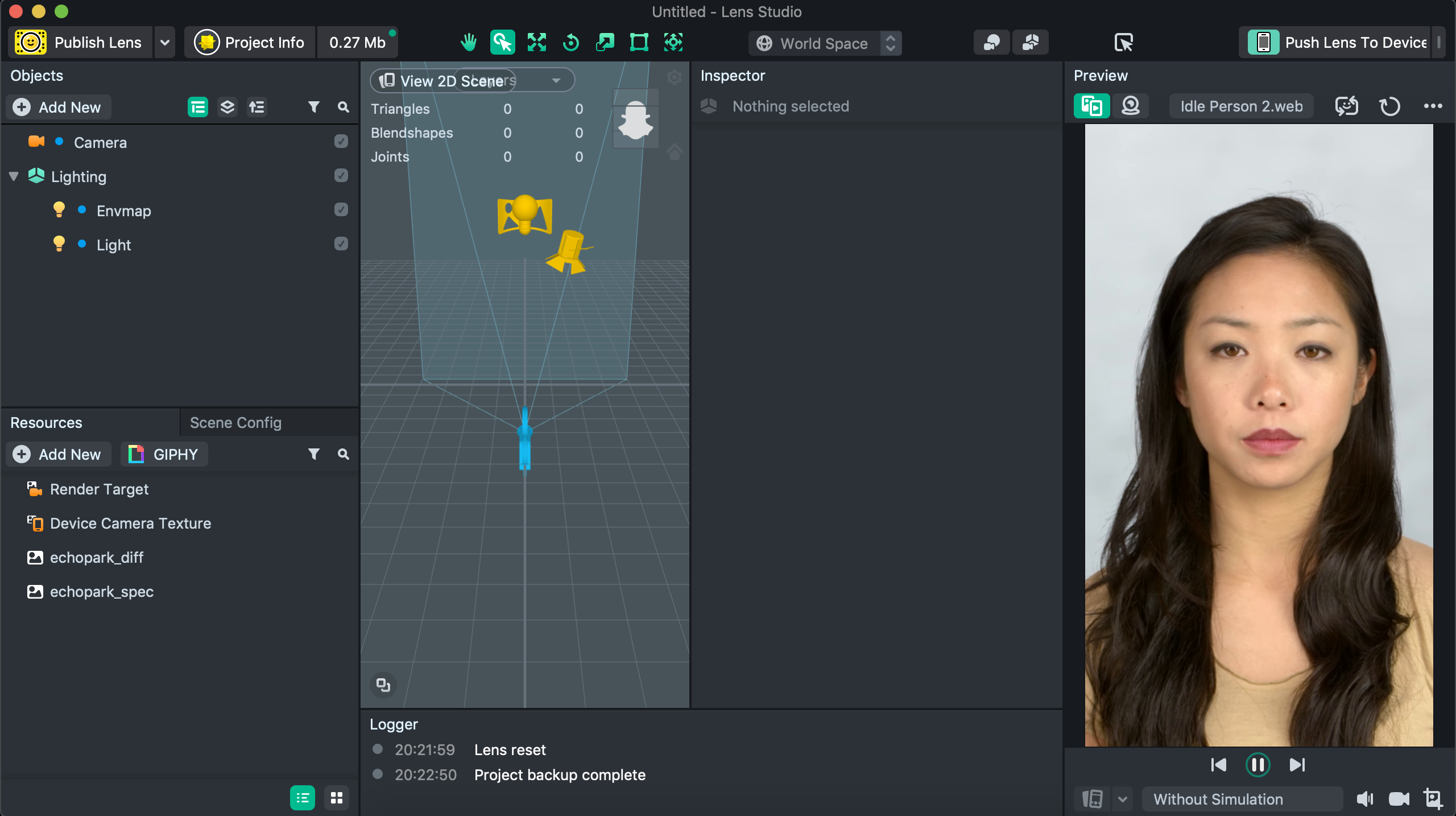Image resolution: width=1456 pixels, height=816 pixels.
Task: Click Push Lens To Device
Action: (1335, 43)
